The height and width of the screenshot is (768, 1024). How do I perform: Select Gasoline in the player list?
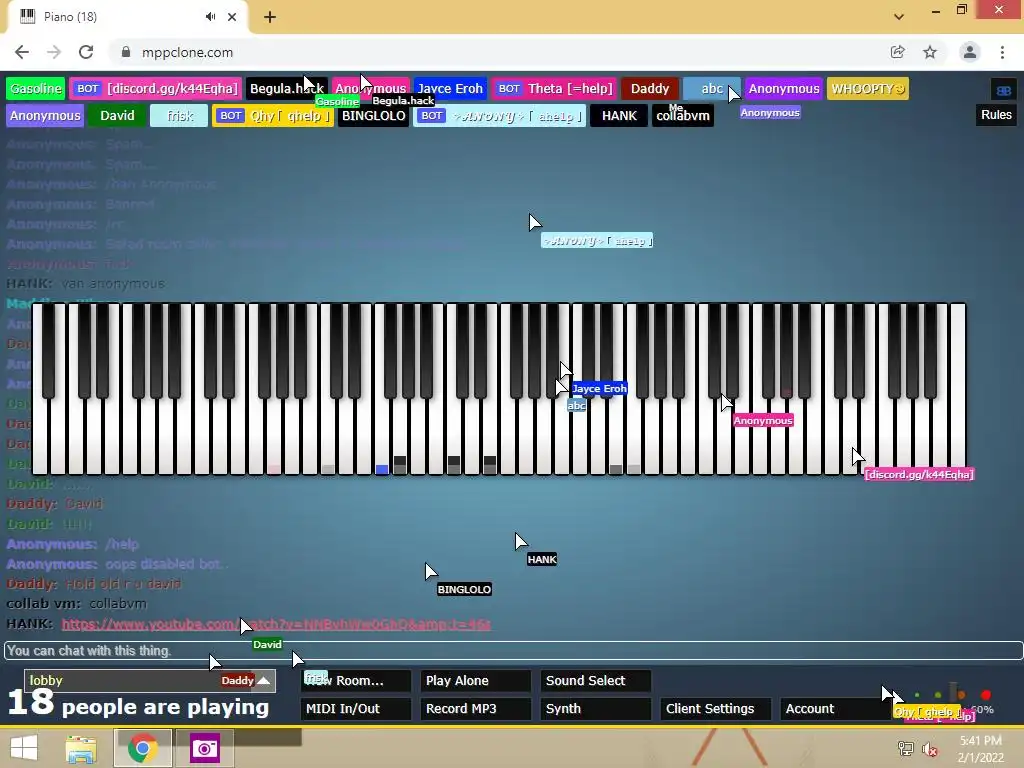pos(36,89)
